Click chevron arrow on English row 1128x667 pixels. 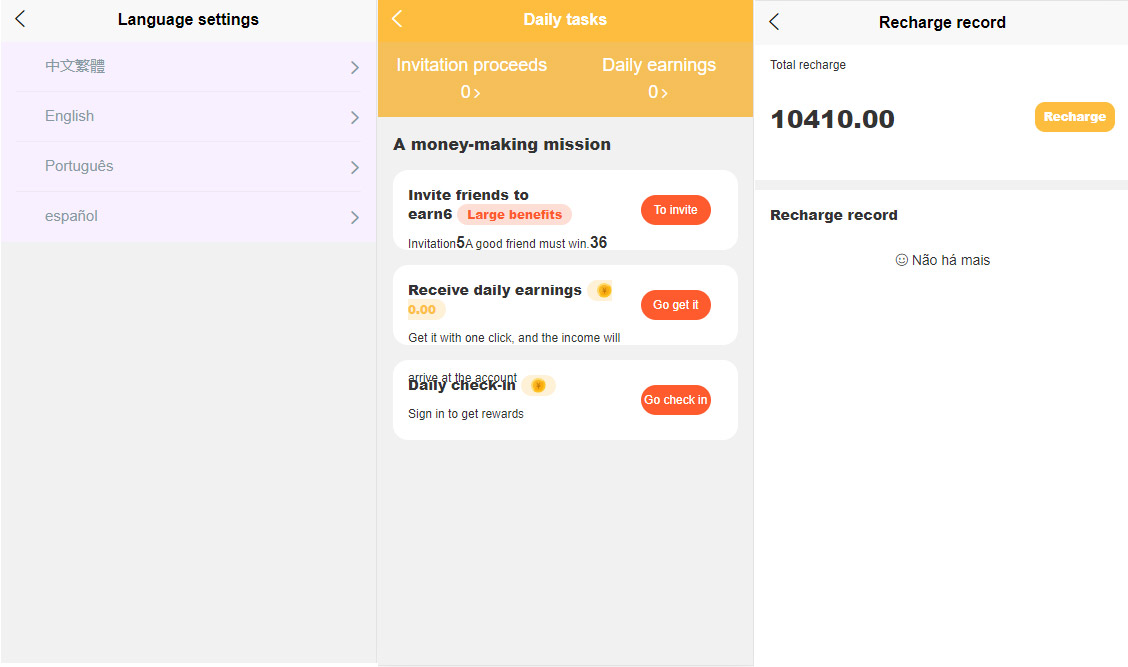point(354,118)
